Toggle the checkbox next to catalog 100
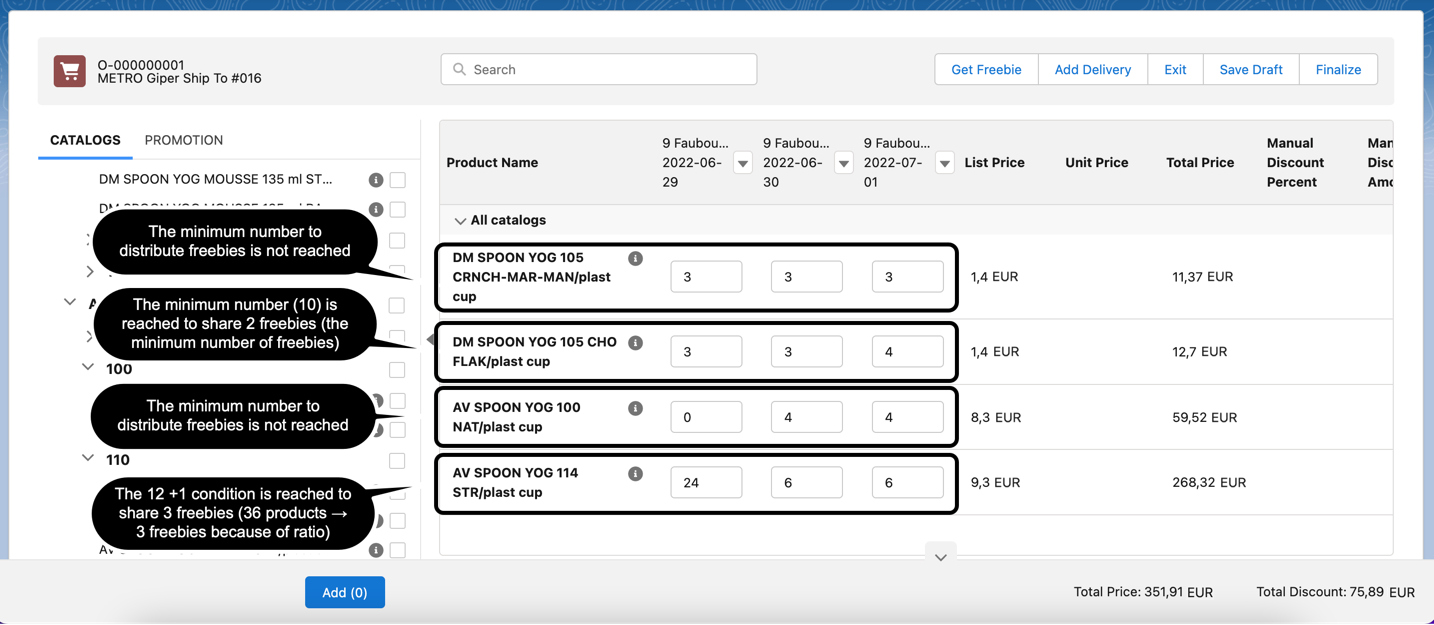Image resolution: width=1434 pixels, height=625 pixels. [397, 370]
